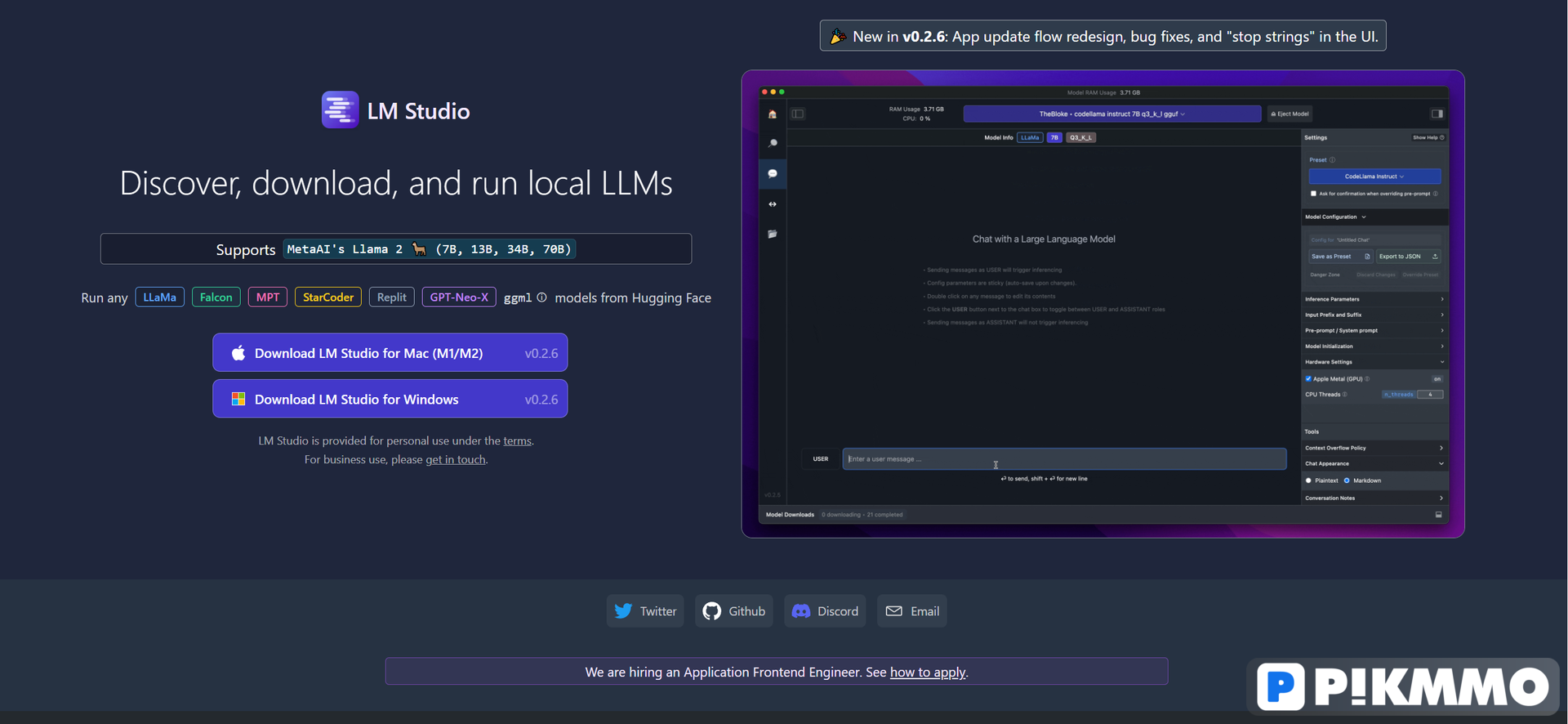1568x724 pixels.
Task: Click the Replit model tag
Action: [392, 297]
